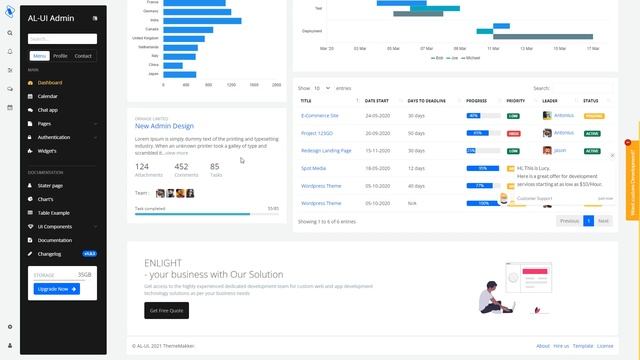Click the Hire us footer link

561,346
